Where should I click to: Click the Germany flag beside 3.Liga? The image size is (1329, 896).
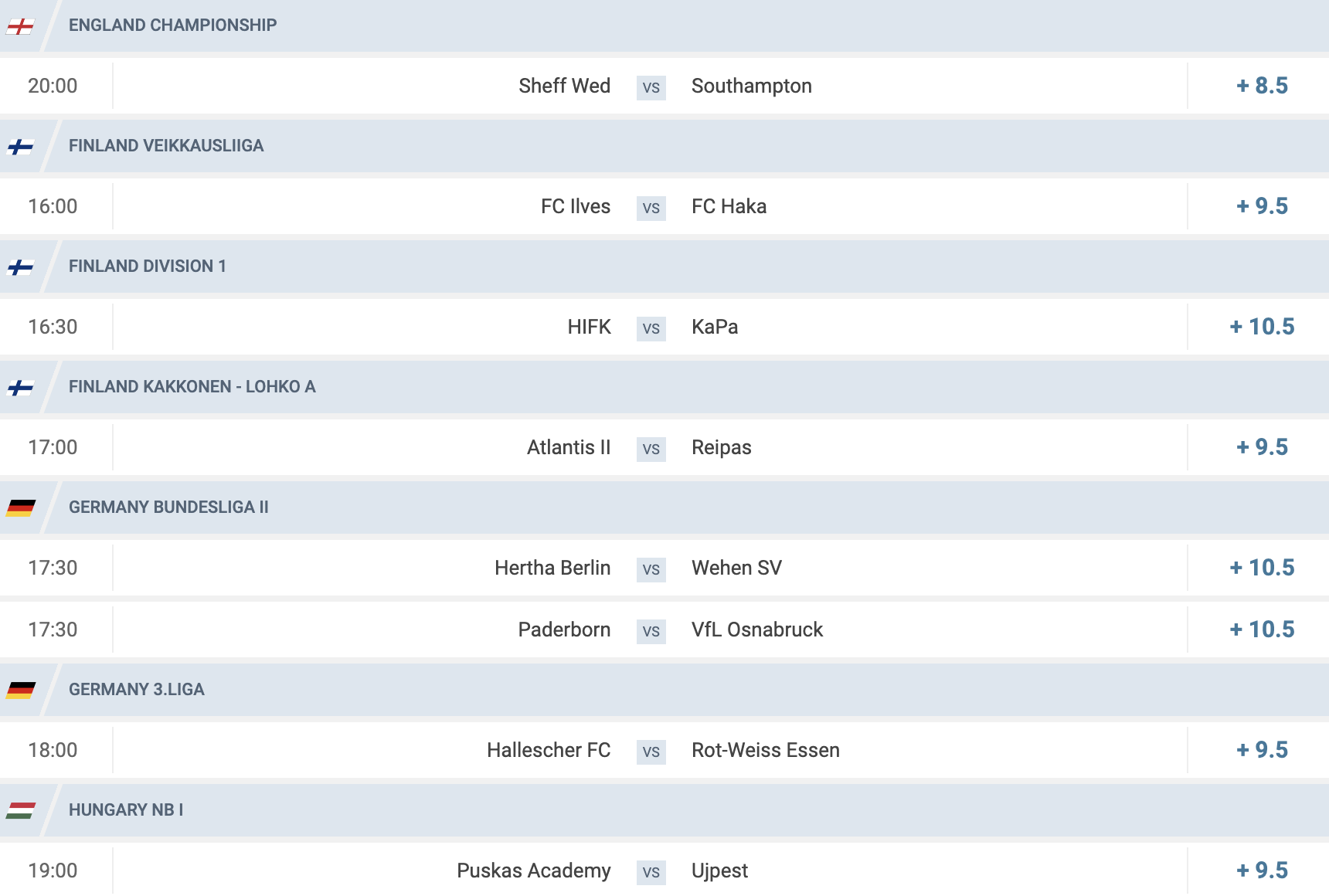pyautogui.click(x=20, y=691)
